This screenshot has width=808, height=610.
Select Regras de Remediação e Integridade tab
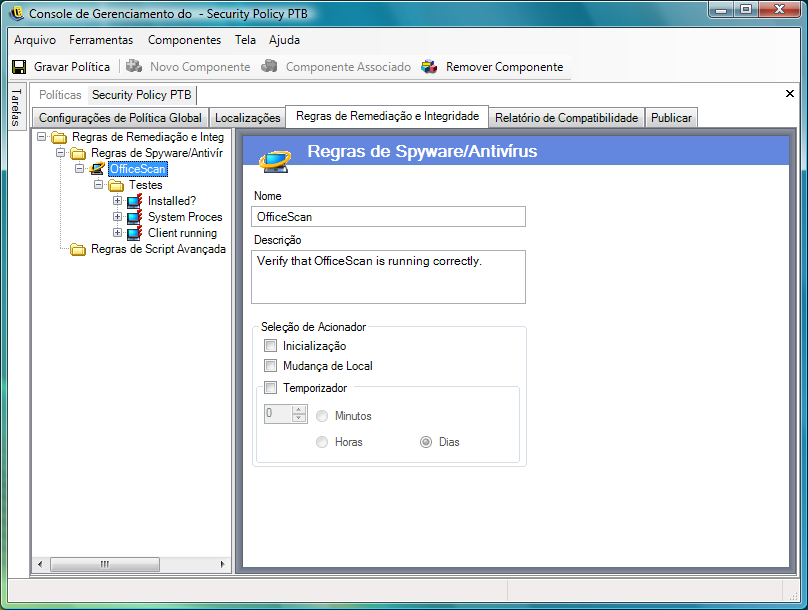tap(388, 116)
